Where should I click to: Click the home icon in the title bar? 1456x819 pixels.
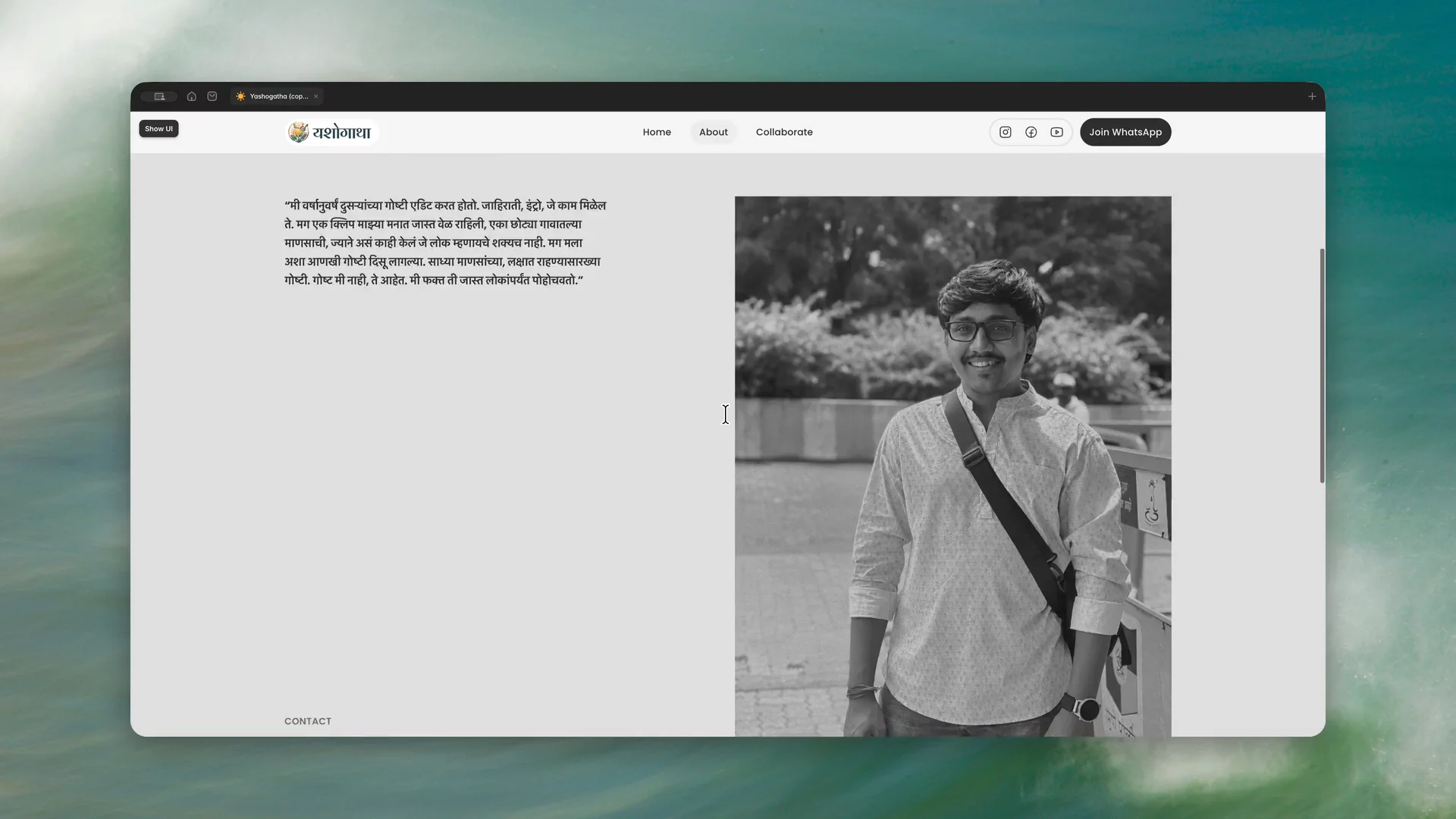click(x=192, y=96)
